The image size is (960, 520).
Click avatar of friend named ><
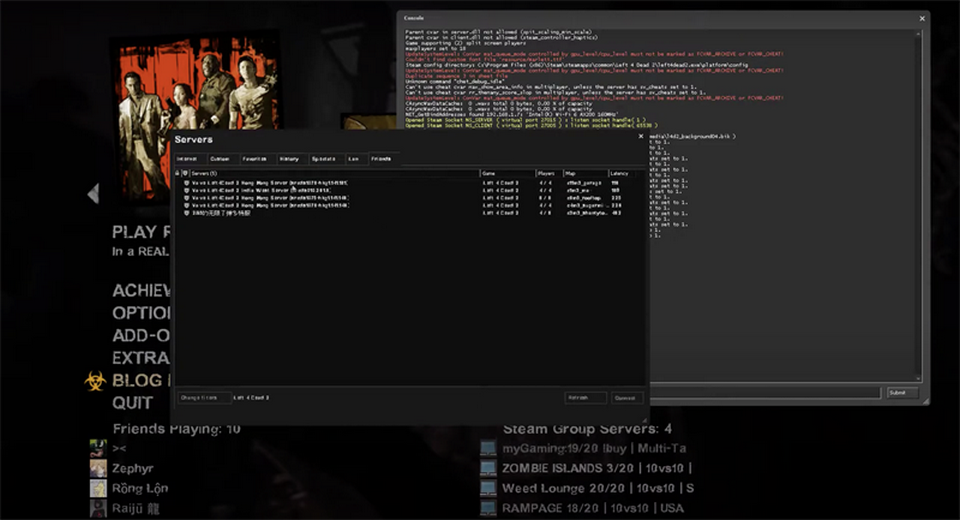(99, 448)
